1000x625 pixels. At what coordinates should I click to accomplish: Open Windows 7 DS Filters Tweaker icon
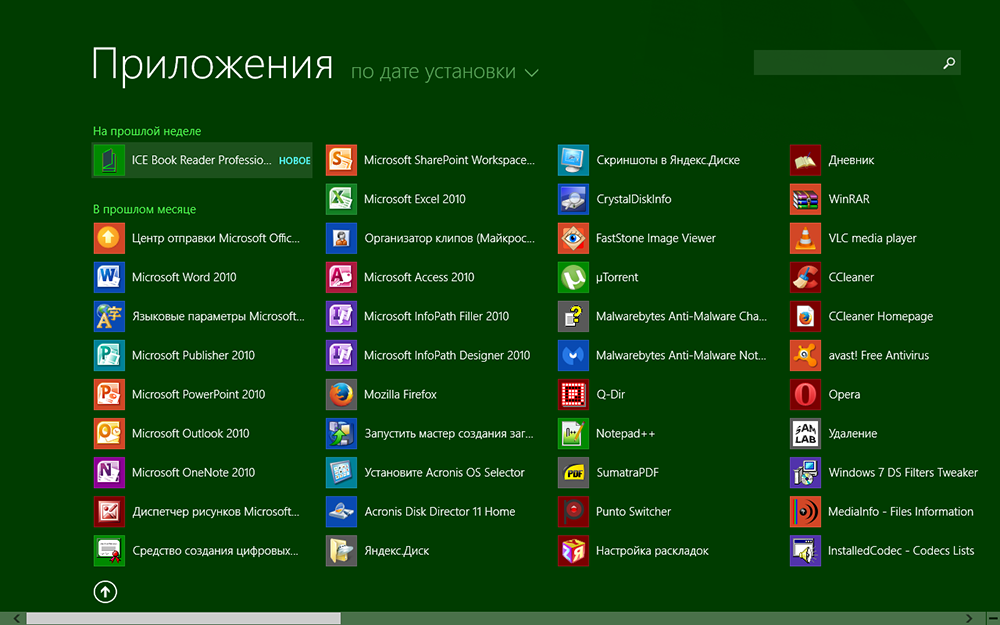(805, 473)
